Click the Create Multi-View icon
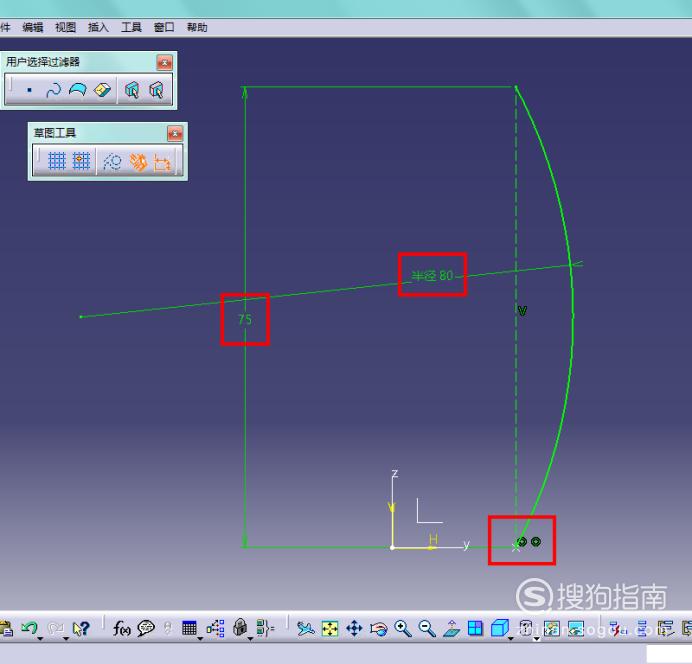Viewport: 692px width, 664px height. (475, 628)
